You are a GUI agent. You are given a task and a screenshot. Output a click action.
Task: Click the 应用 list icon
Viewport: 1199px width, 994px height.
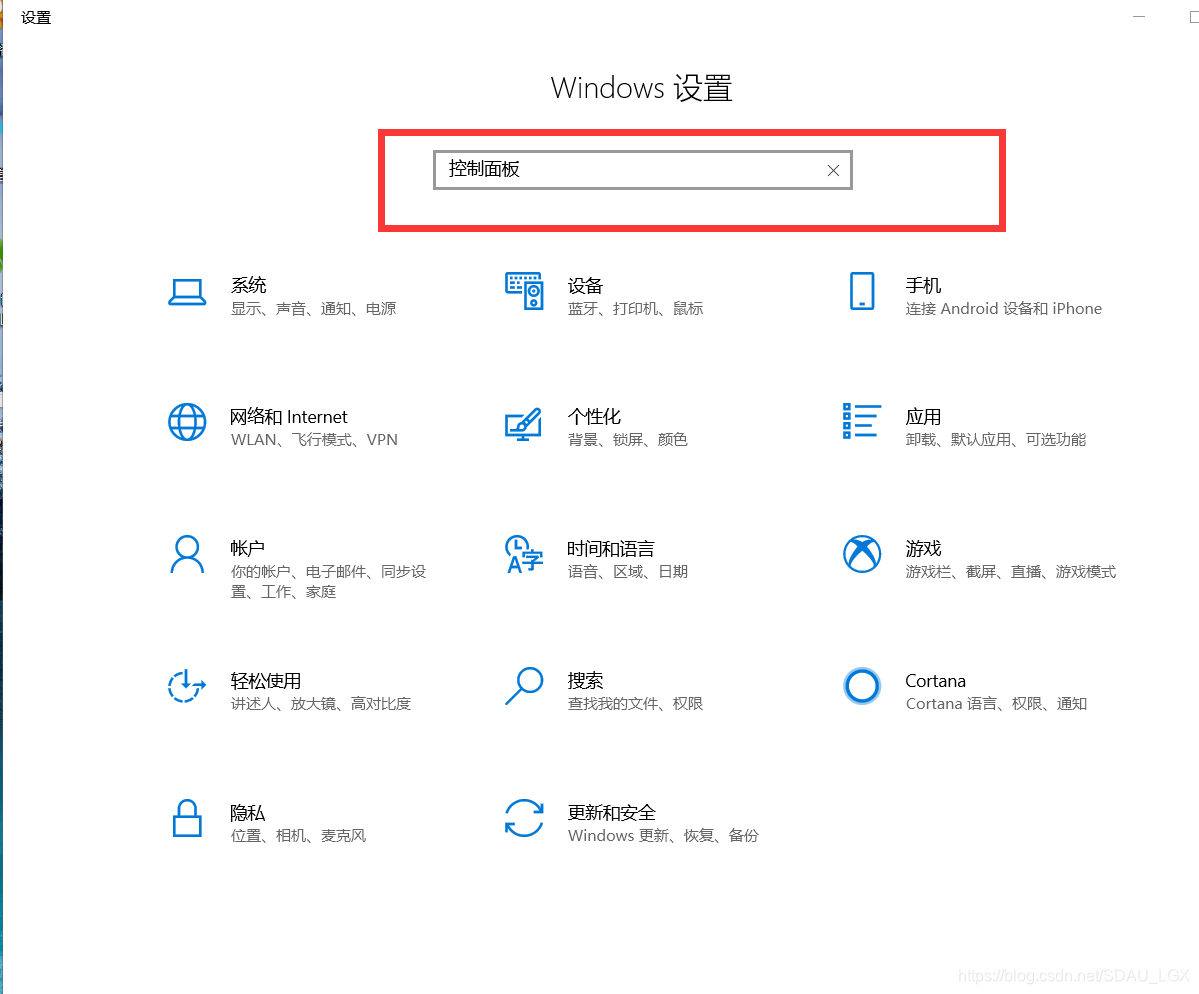862,421
